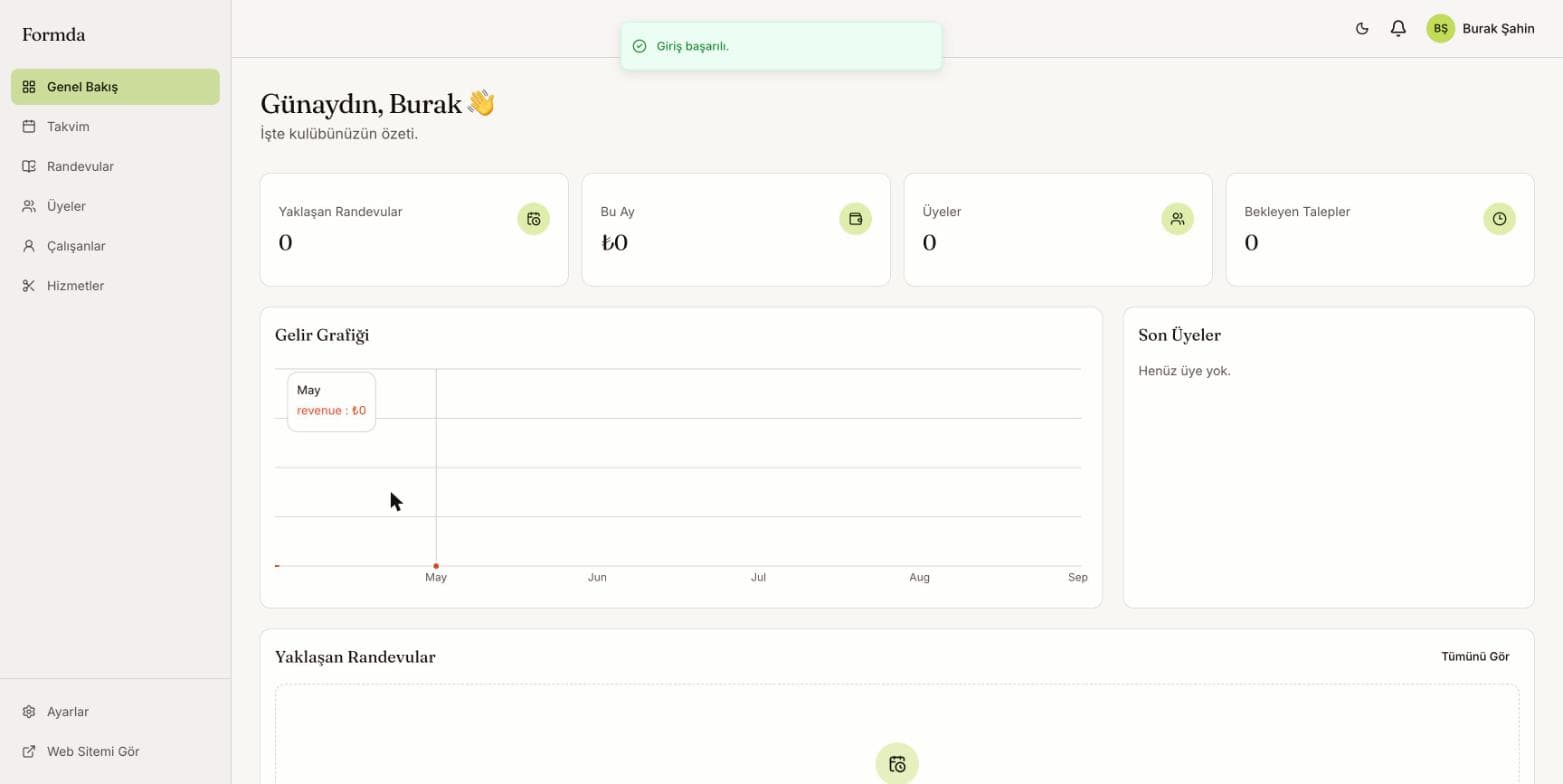
Task: Open Ayarlar settings
Action: (x=115, y=712)
